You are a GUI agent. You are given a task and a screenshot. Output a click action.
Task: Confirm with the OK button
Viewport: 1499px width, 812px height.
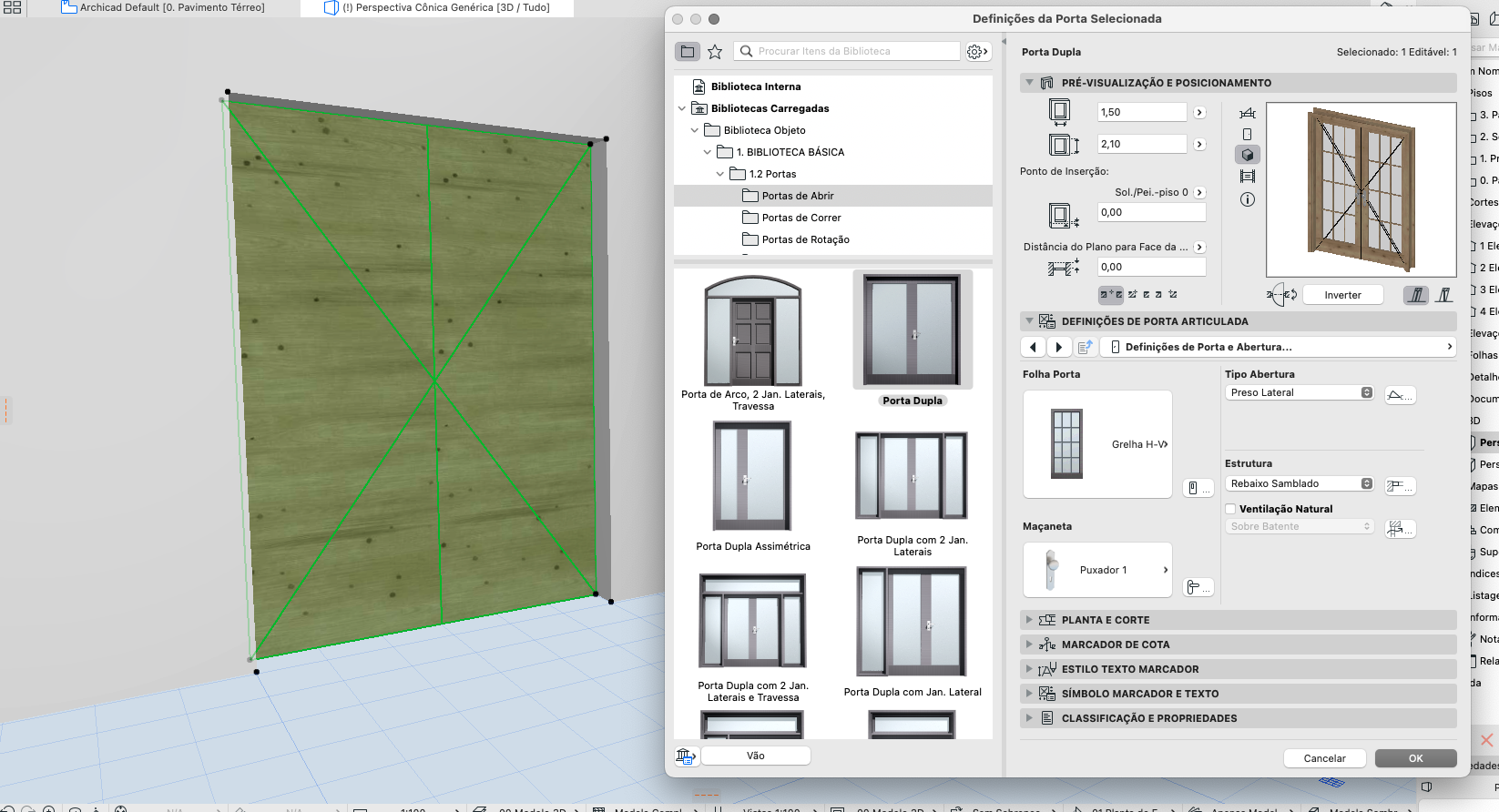(x=1415, y=758)
